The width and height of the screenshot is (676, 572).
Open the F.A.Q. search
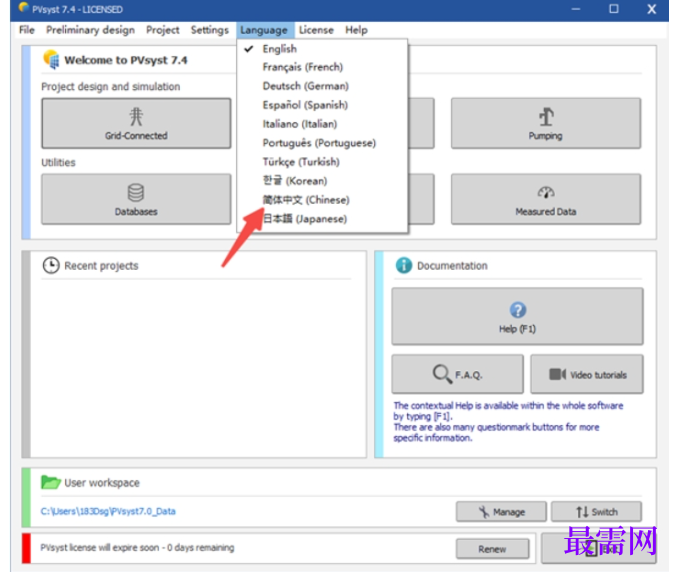click(457, 374)
